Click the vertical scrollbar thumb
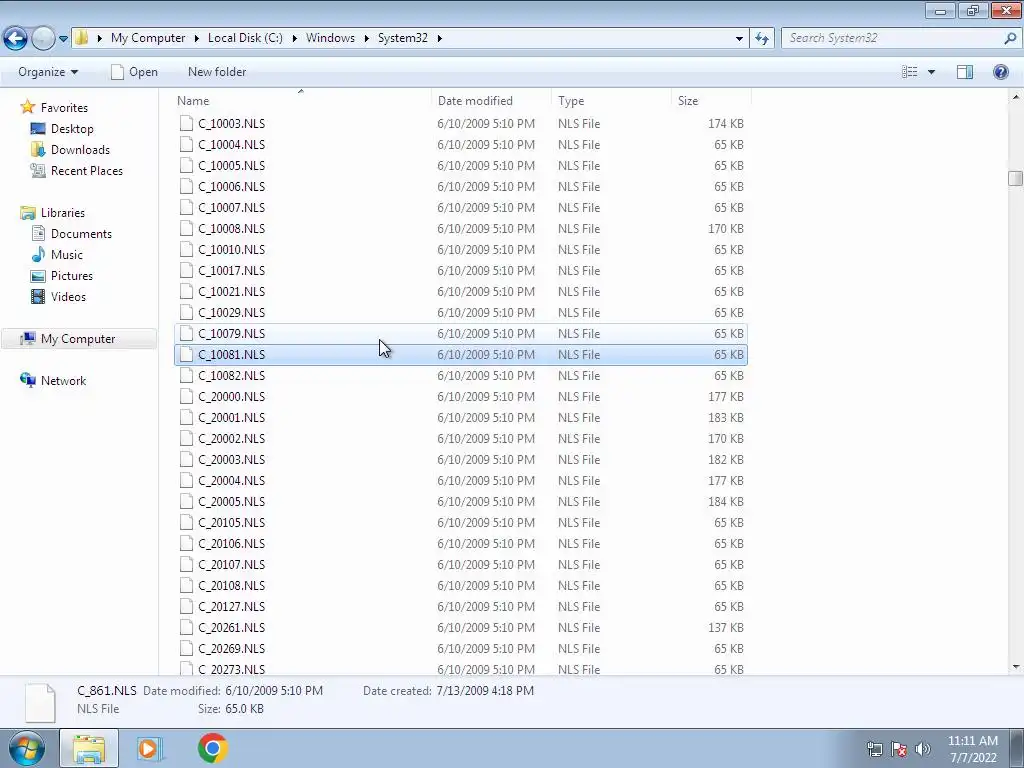Image resolution: width=1024 pixels, height=768 pixels. 1015,178
